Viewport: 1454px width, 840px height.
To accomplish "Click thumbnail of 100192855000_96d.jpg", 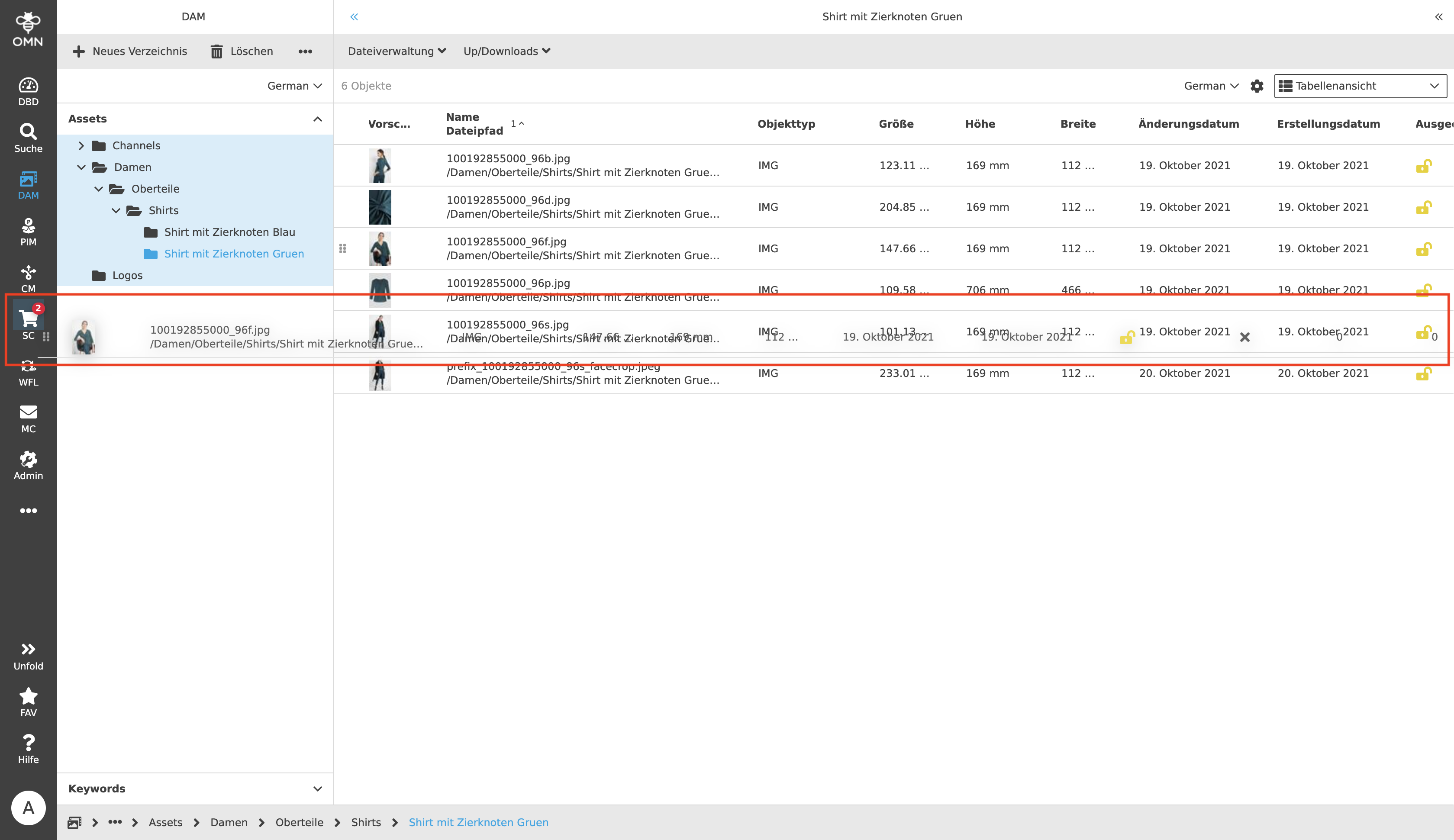I will tap(380, 207).
